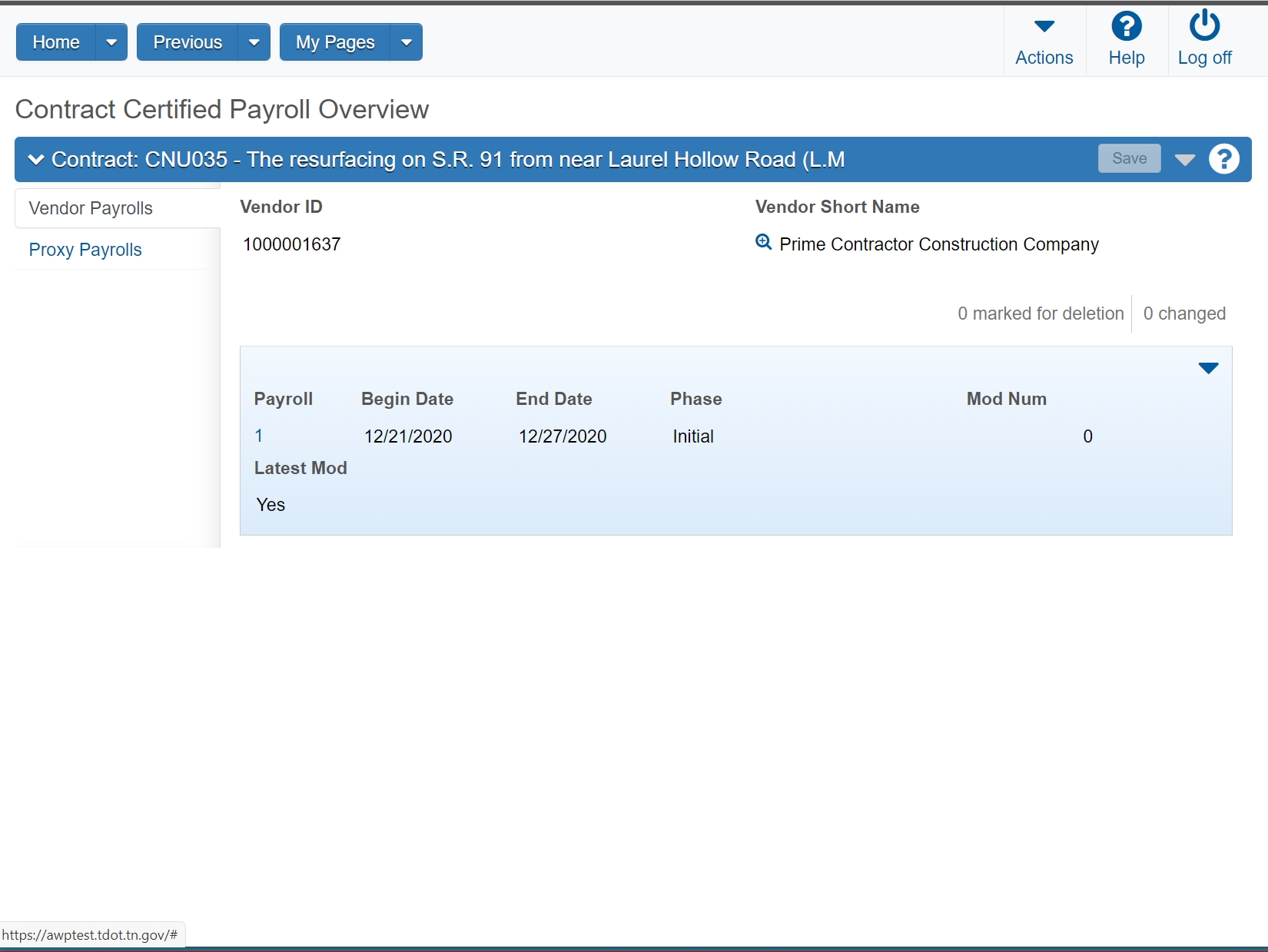Open the Home dropdown arrow

tap(111, 42)
